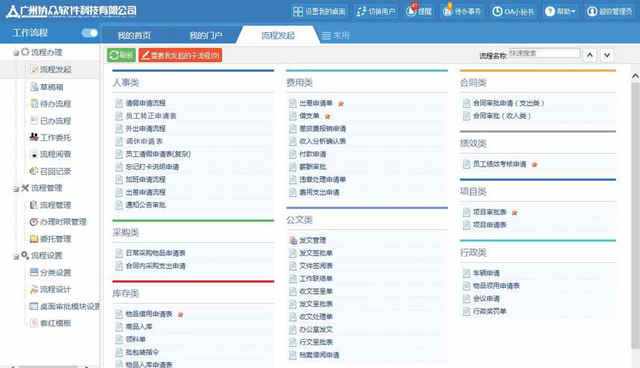Viewport: 640px width, 368px height.
Task: Open the 日常采购物品申请表 entry
Action: (156, 253)
